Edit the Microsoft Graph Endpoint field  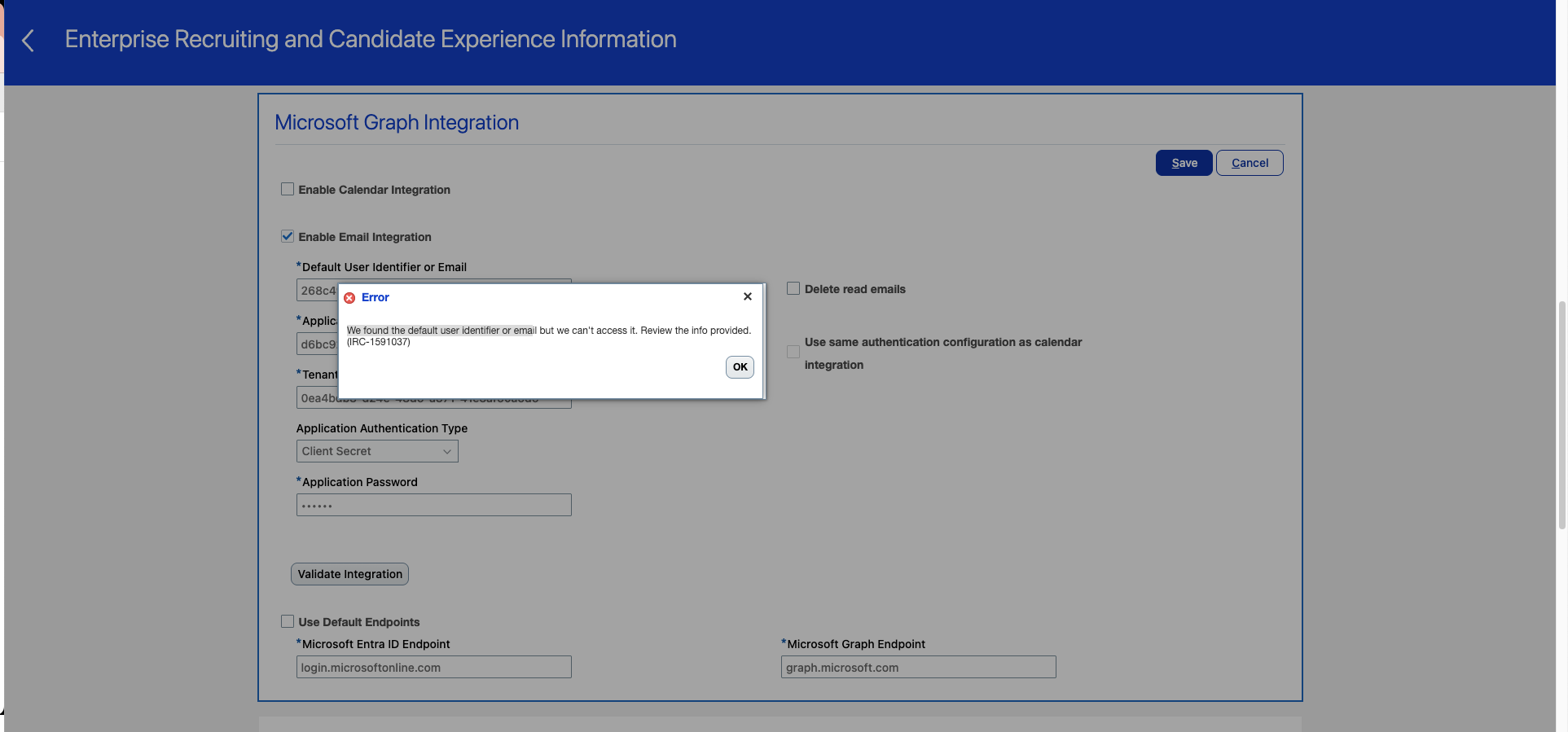click(x=919, y=667)
